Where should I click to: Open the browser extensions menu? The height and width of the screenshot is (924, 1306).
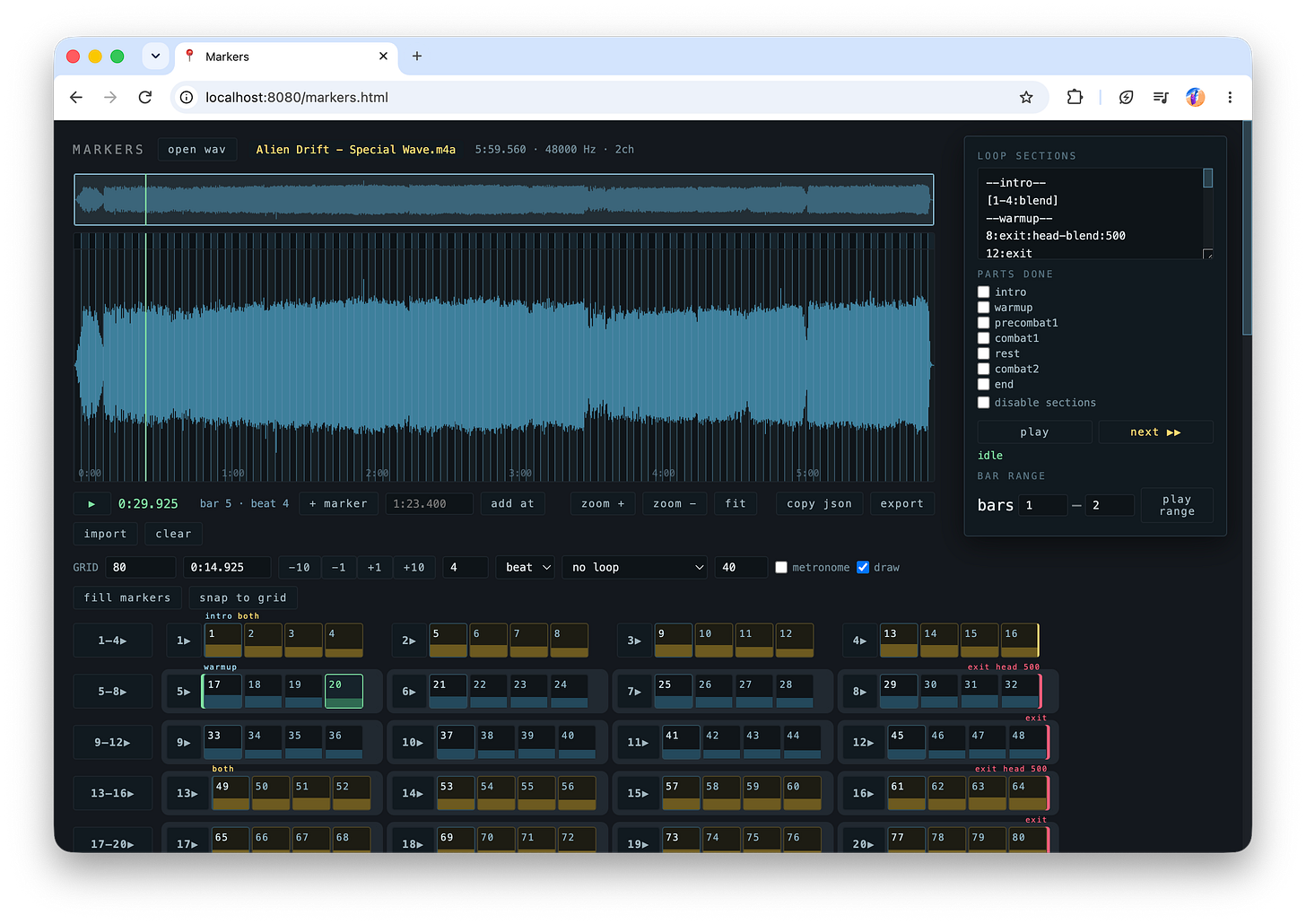pyautogui.click(x=1075, y=97)
